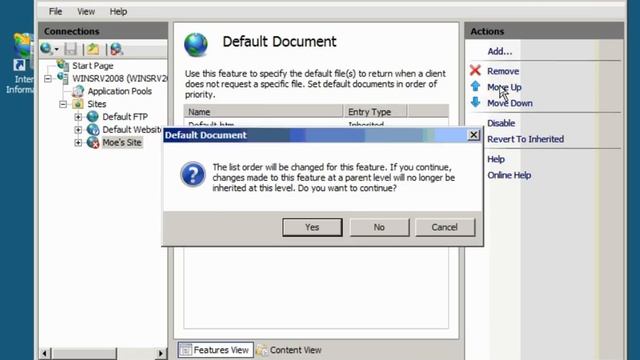The height and width of the screenshot is (360, 640).
Task: Click the Sites folder icon
Action: (x=78, y=104)
